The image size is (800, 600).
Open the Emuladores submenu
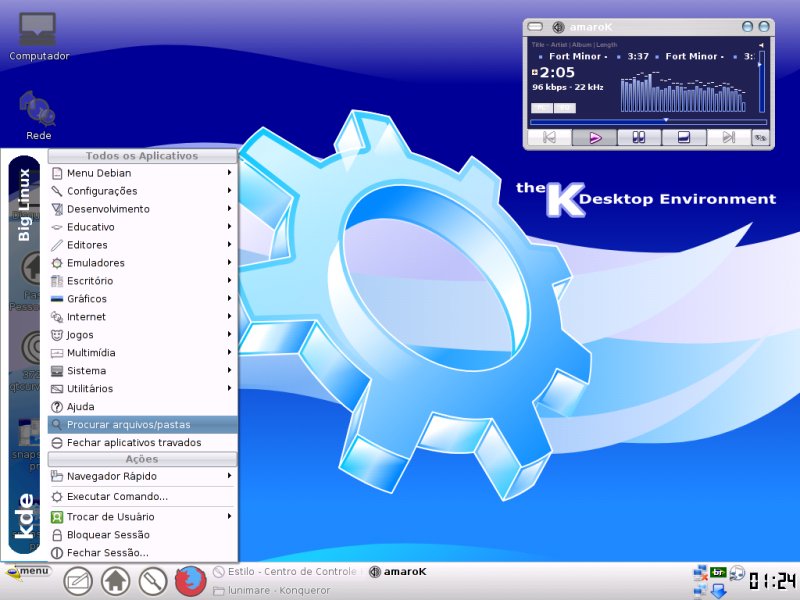[142, 263]
